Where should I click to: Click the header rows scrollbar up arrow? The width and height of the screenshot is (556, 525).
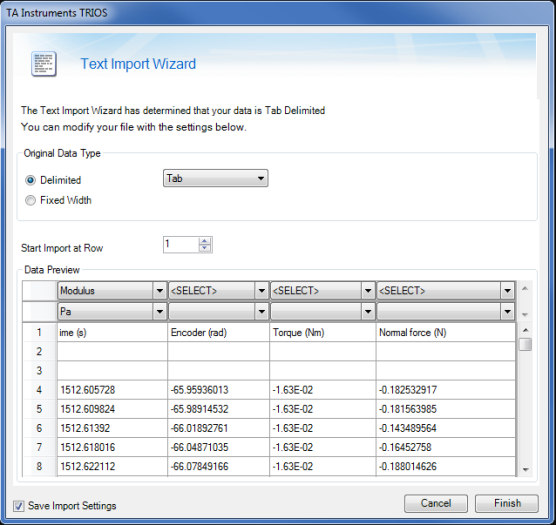(x=525, y=289)
